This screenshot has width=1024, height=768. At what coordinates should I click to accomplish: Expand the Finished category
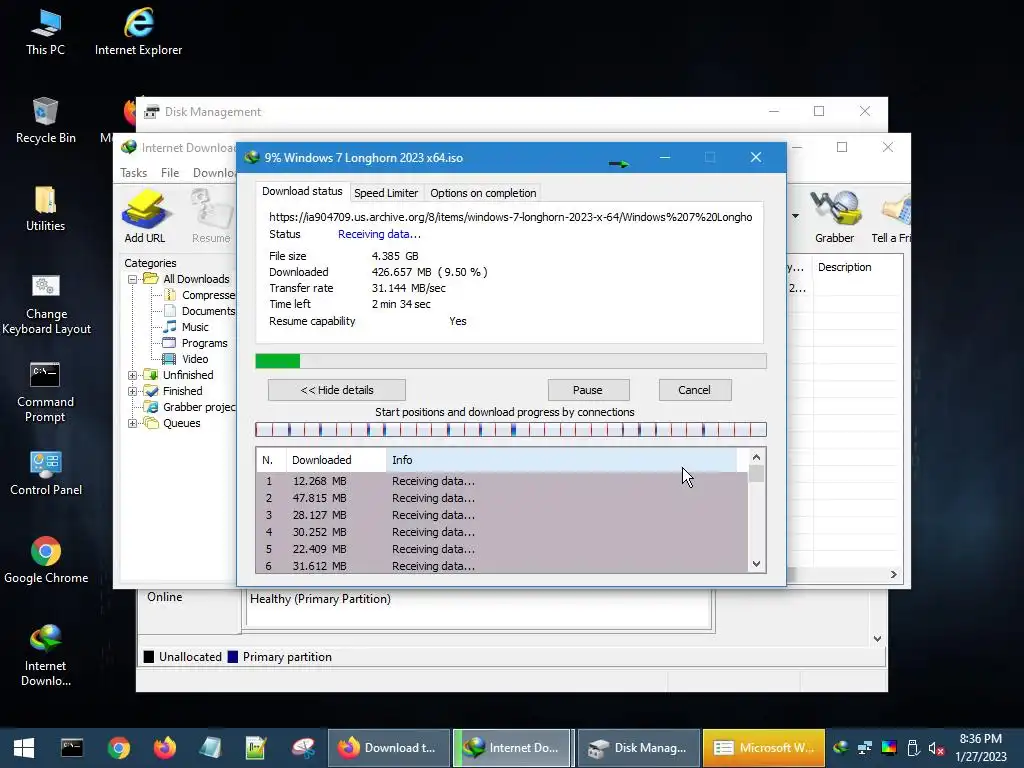133,392
